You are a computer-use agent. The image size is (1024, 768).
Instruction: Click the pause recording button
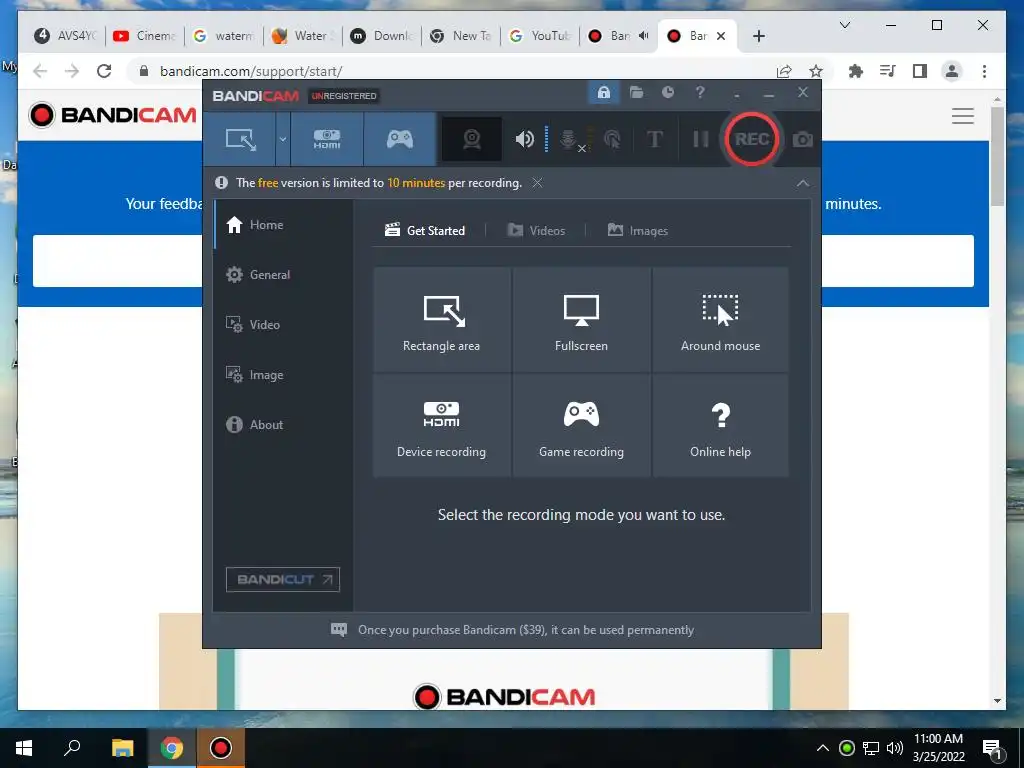click(701, 139)
